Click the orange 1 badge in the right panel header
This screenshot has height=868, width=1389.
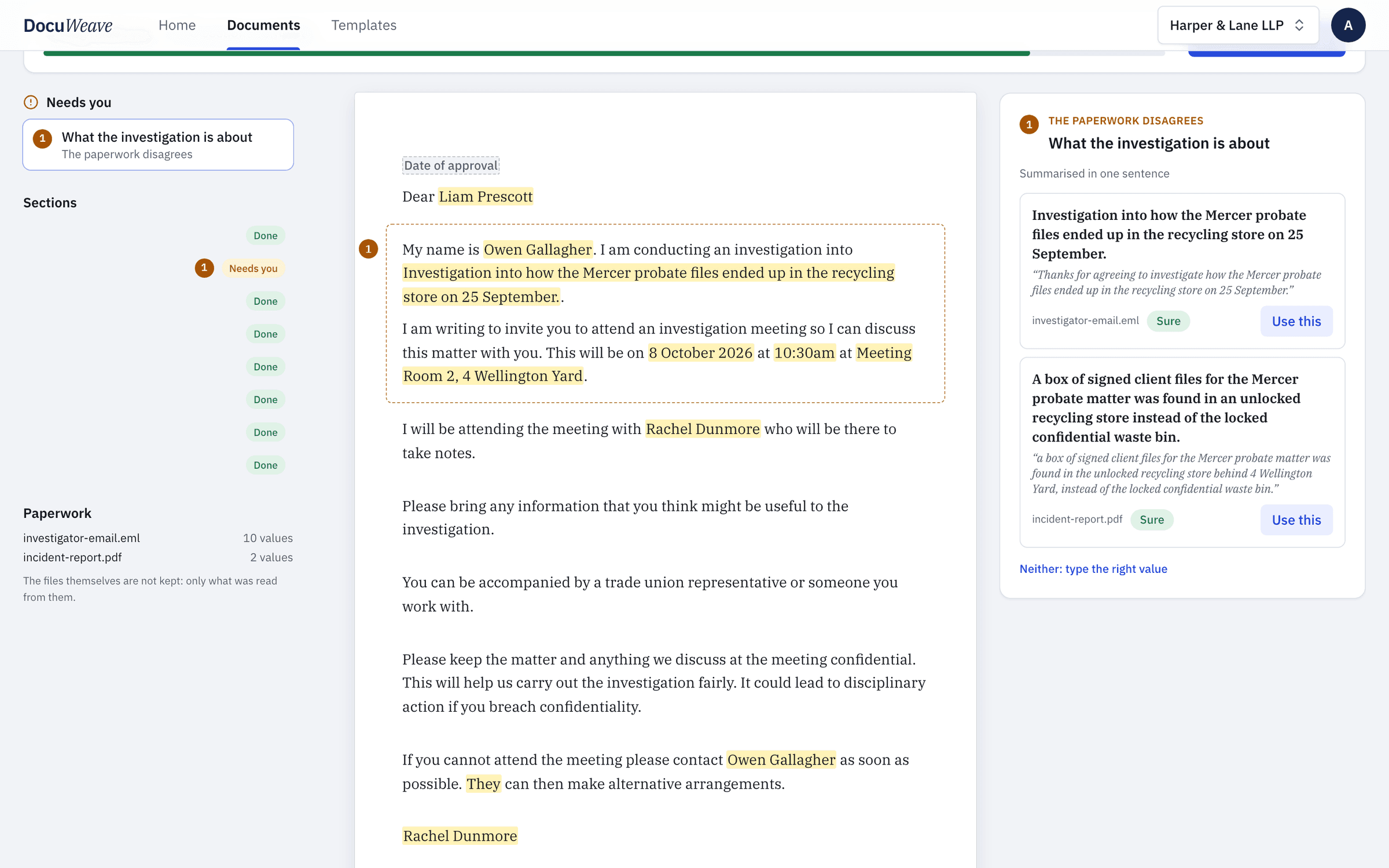tap(1028, 124)
